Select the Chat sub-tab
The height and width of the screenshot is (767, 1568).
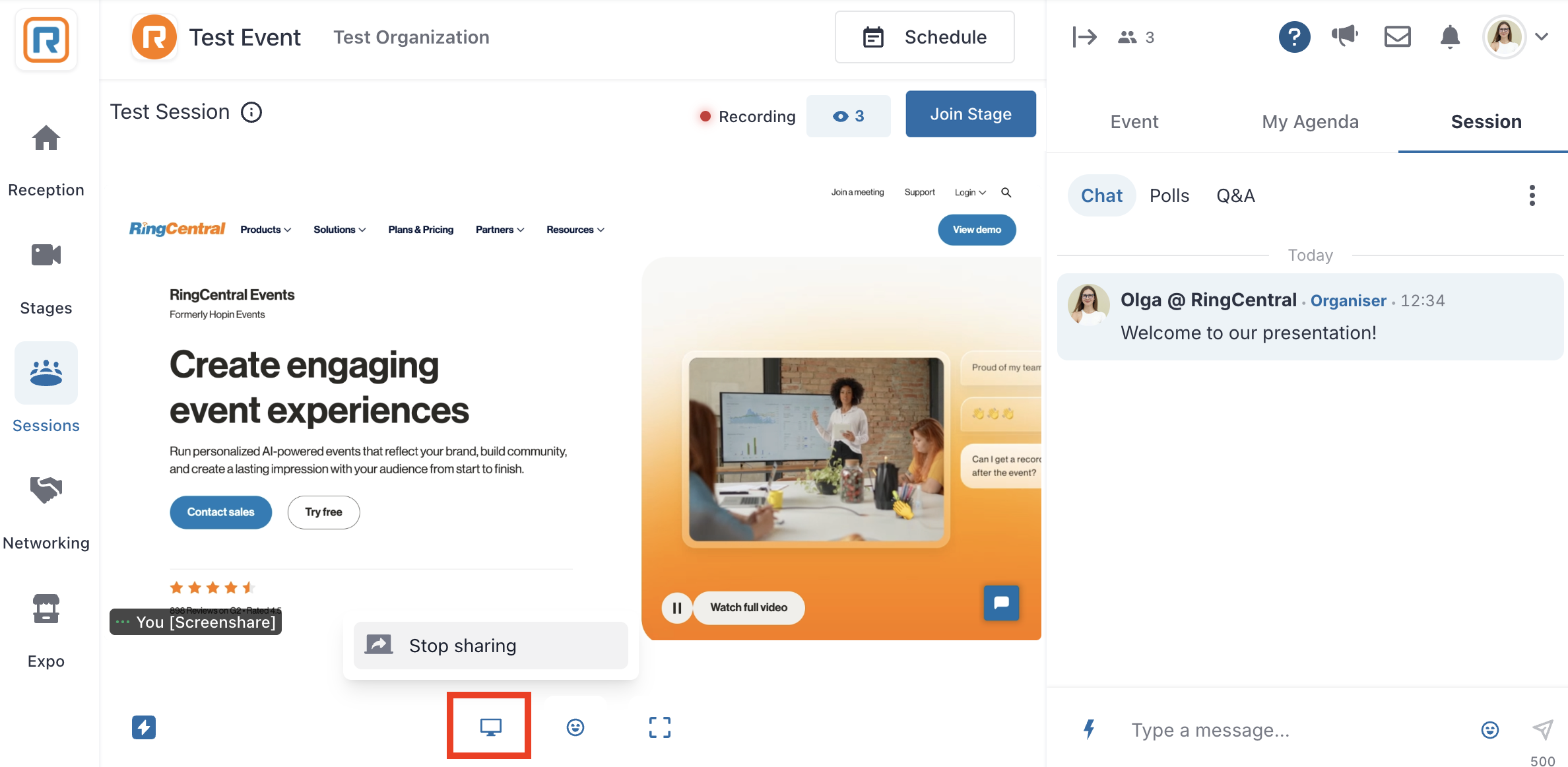1101,195
